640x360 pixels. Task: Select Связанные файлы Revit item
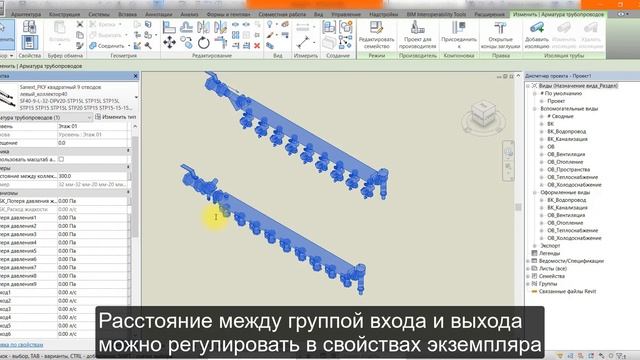pos(567,291)
